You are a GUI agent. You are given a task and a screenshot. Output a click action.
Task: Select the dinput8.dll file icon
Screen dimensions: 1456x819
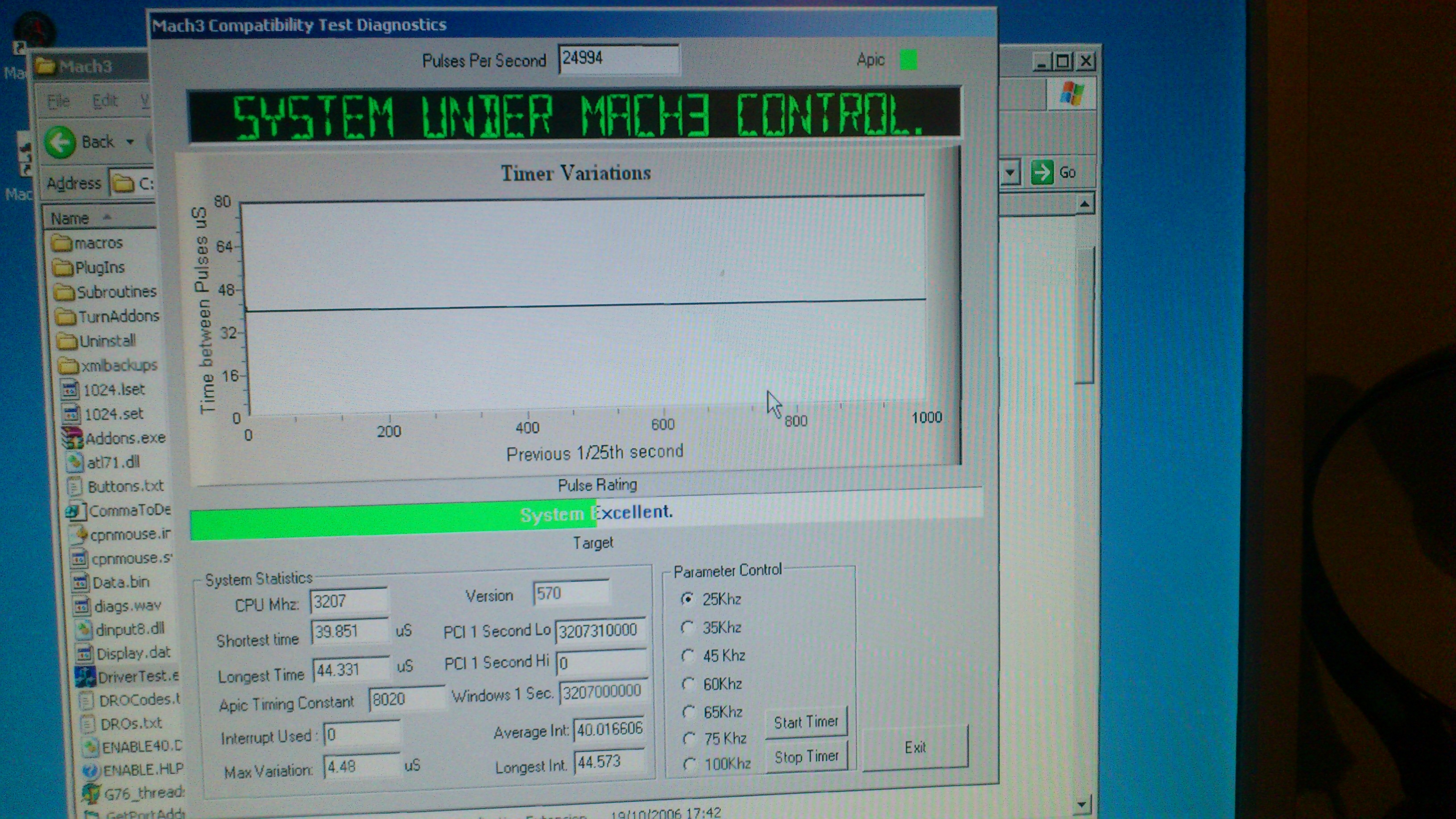(84, 630)
